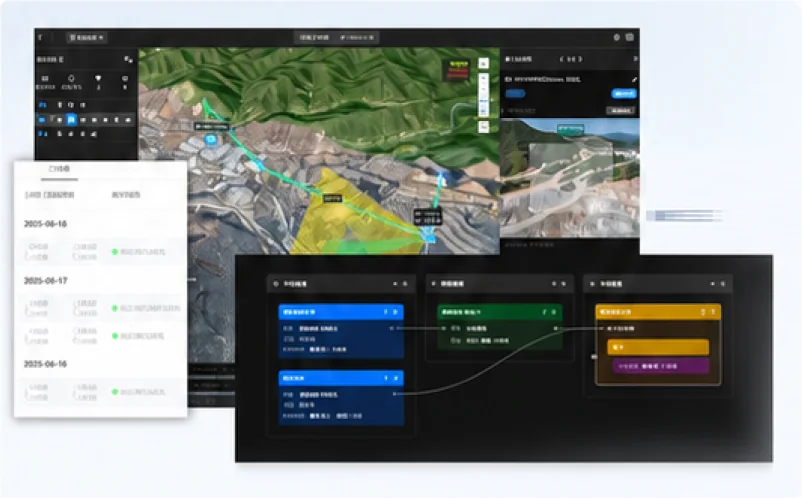Click the second icon on the lower blue node header
802x498 pixels.
click(x=395, y=378)
